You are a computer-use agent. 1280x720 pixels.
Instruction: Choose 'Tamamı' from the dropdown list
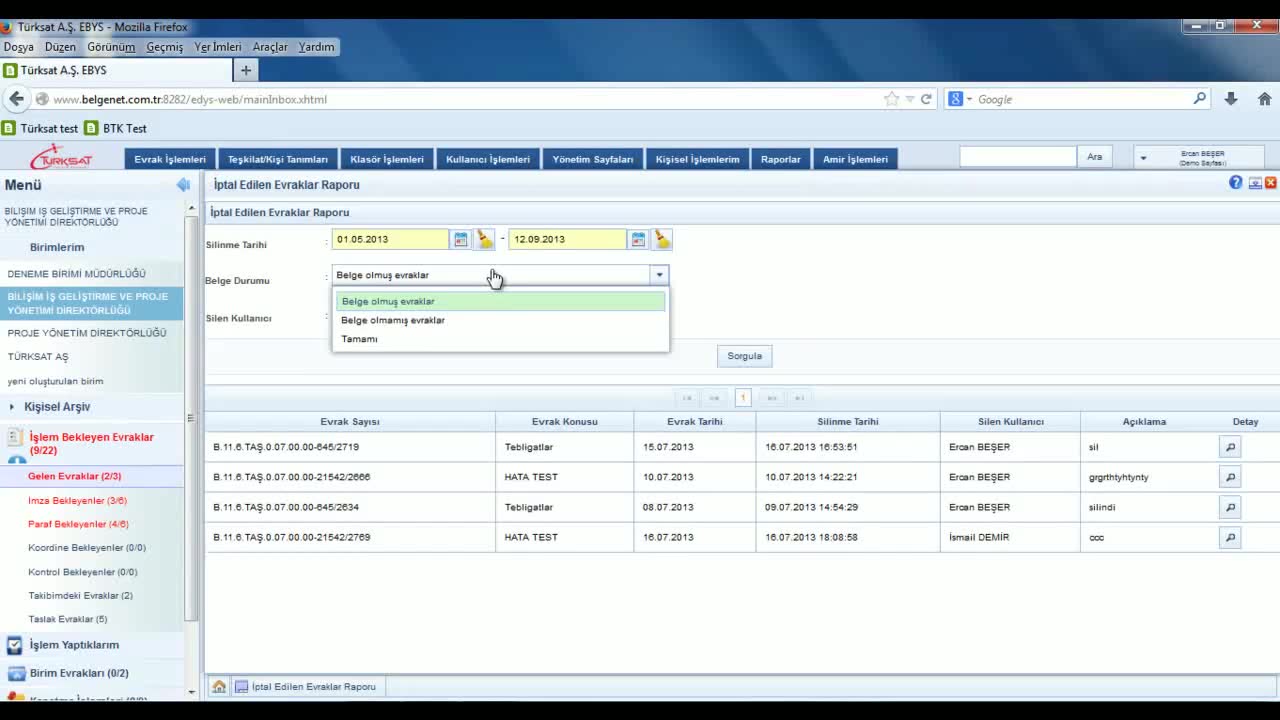(359, 339)
